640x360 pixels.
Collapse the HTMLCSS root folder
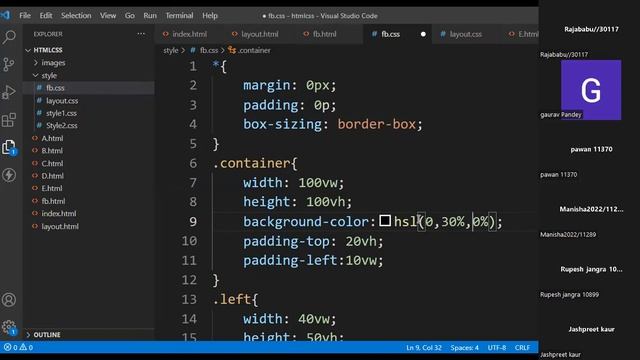click(48, 50)
